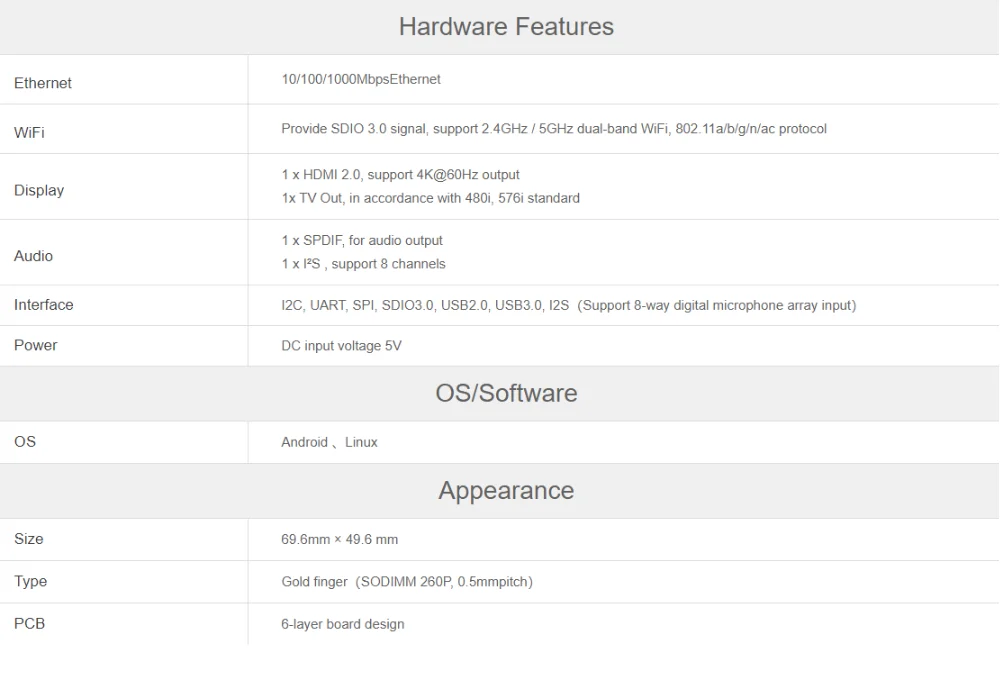
Task: Click the OS/Software section heading
Action: click(x=506, y=393)
